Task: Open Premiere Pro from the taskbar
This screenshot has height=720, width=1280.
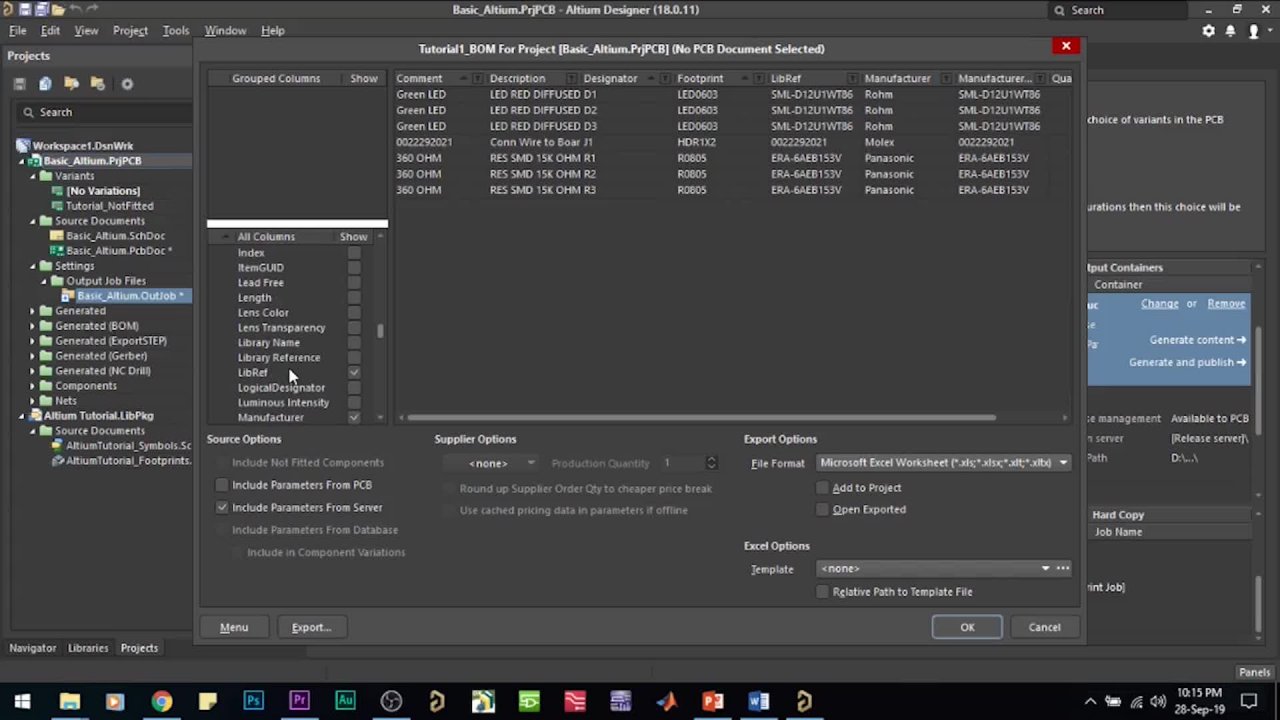Action: (299, 701)
